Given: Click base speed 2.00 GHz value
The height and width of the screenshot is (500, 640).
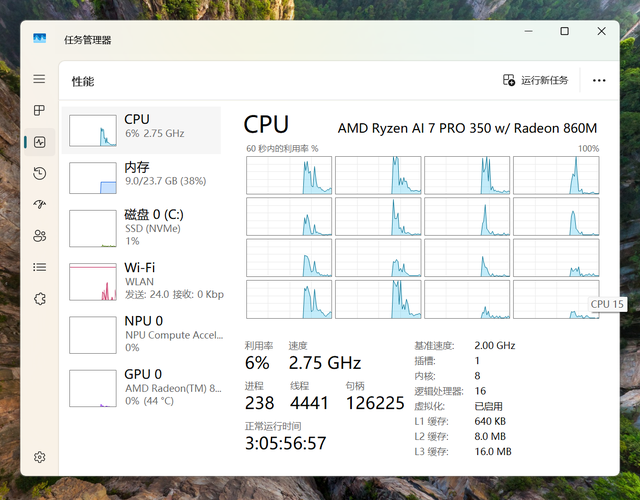Looking at the screenshot, I should click(495, 346).
